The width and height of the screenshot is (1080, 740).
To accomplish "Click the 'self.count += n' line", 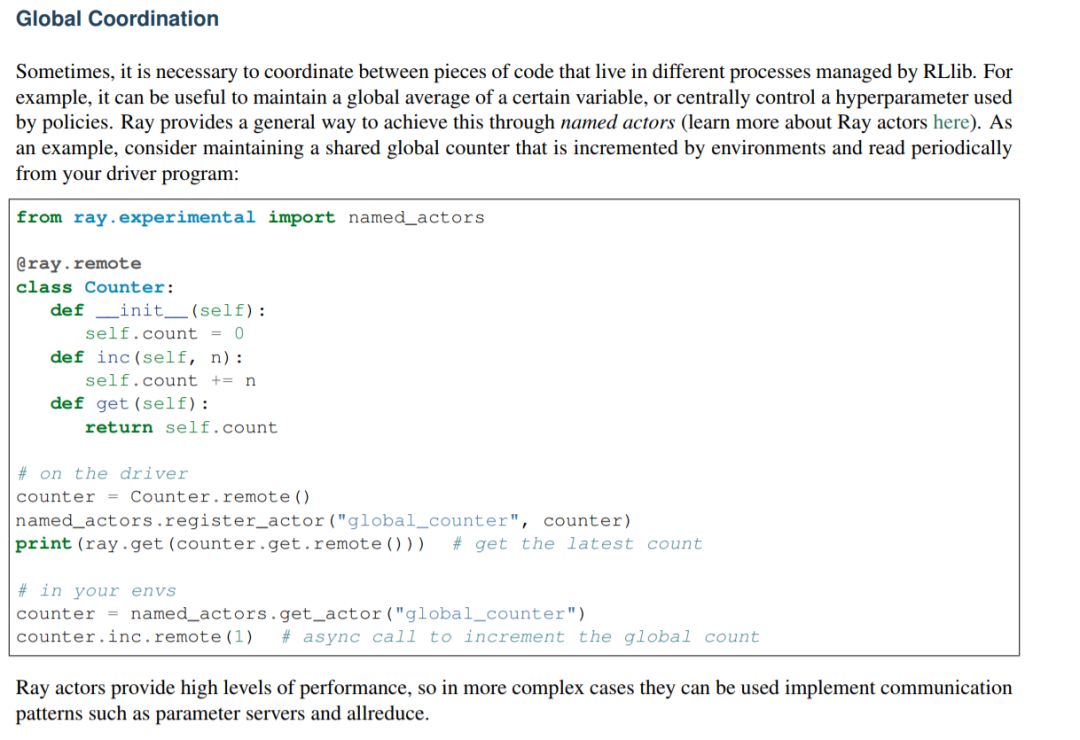I will pyautogui.click(x=170, y=380).
